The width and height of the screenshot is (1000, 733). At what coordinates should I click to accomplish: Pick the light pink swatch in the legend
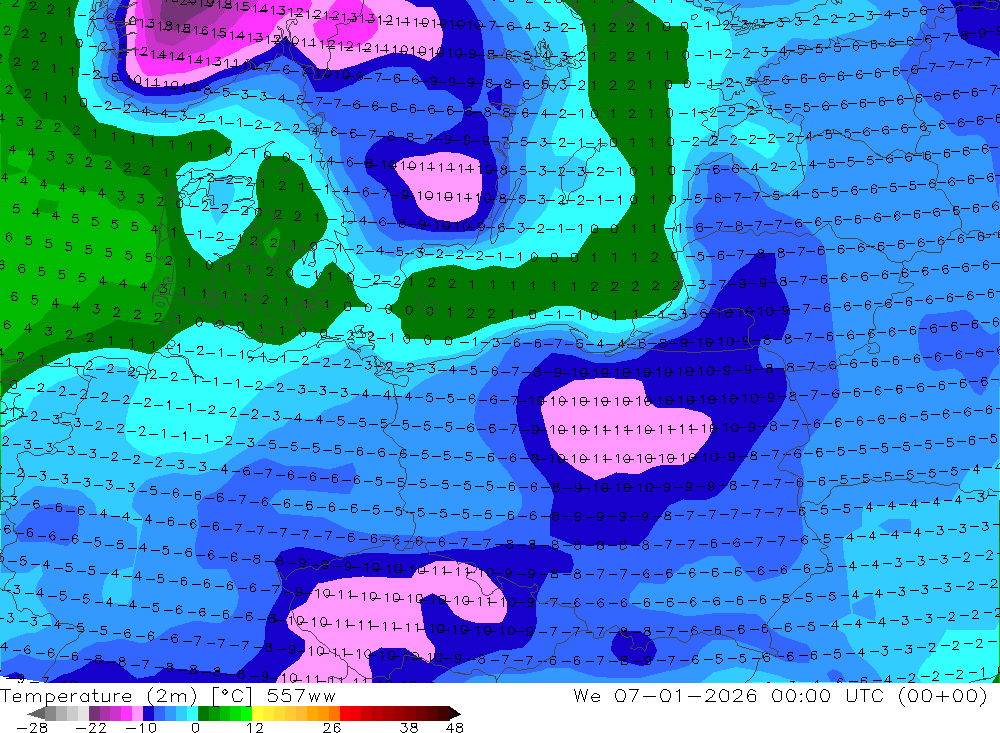(x=137, y=713)
